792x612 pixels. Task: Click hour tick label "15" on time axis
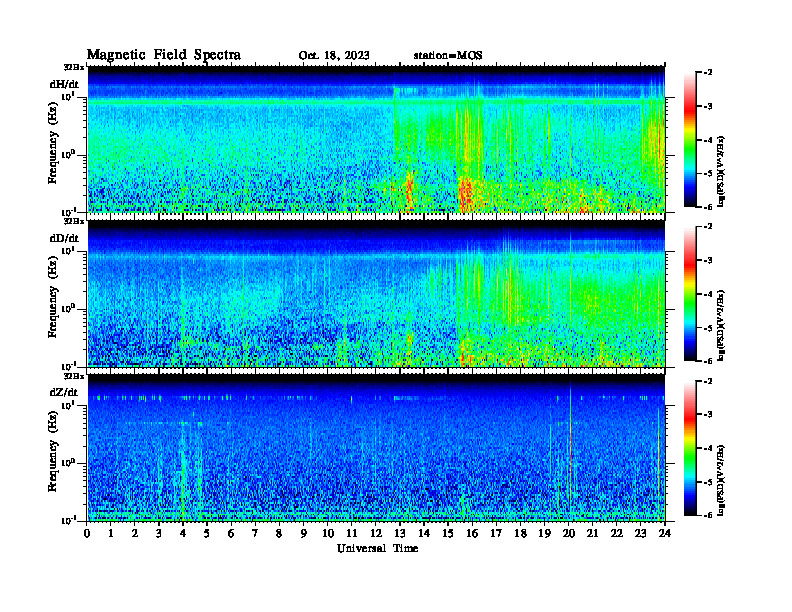pos(448,534)
